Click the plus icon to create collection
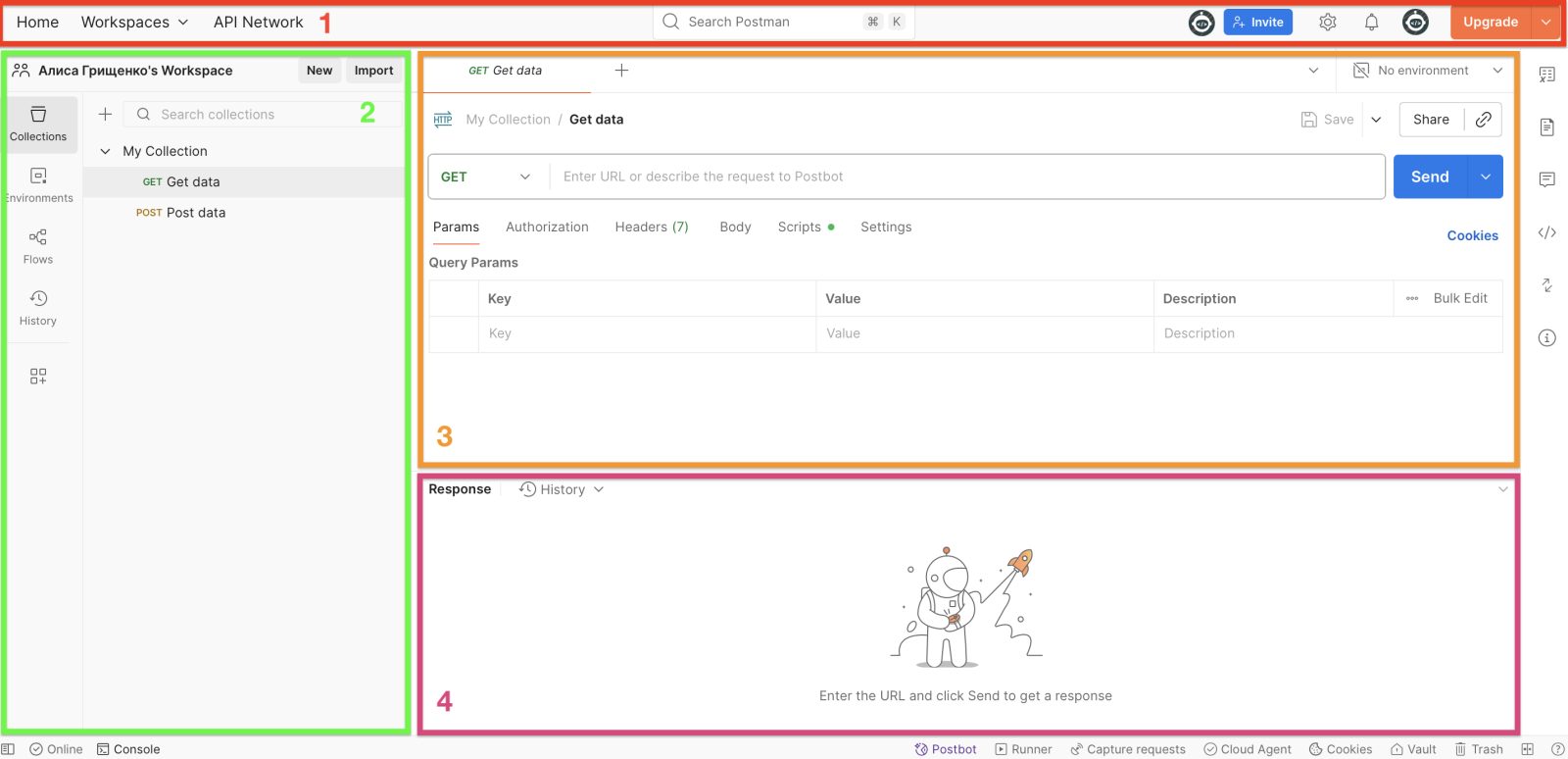Image resolution: width=1568 pixels, height=759 pixels. [x=106, y=115]
